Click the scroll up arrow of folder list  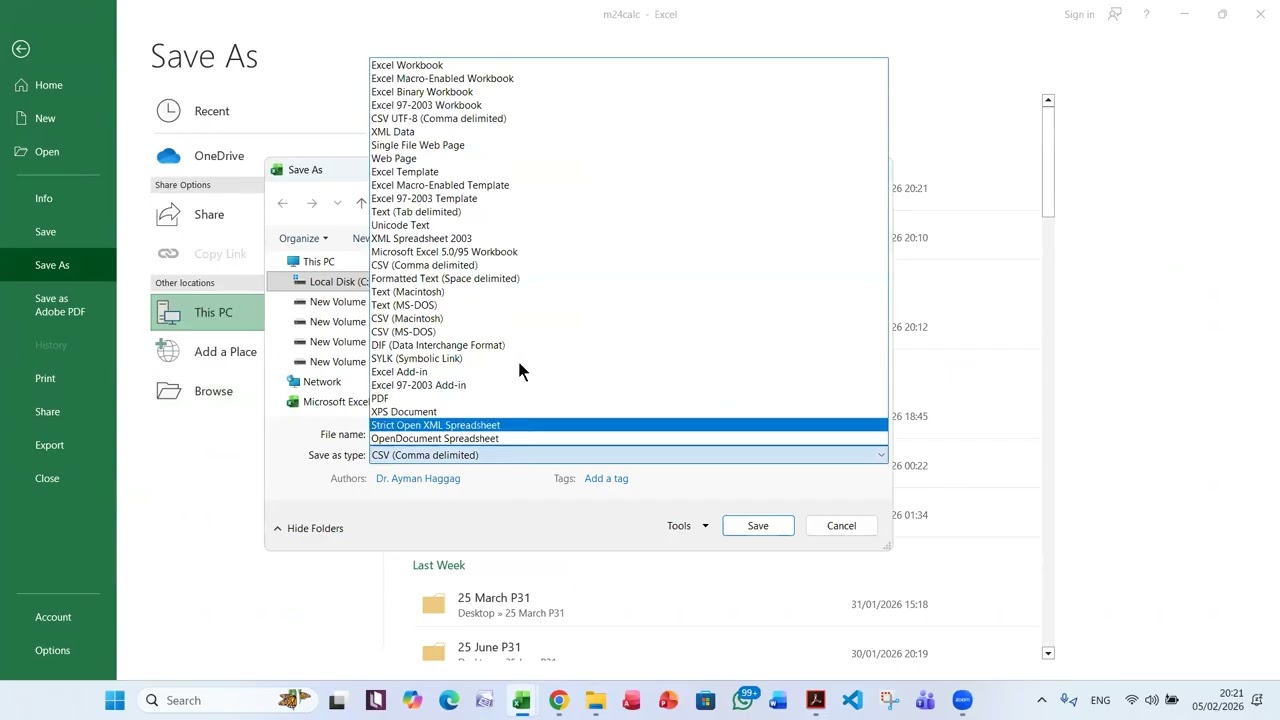pos(1048,100)
